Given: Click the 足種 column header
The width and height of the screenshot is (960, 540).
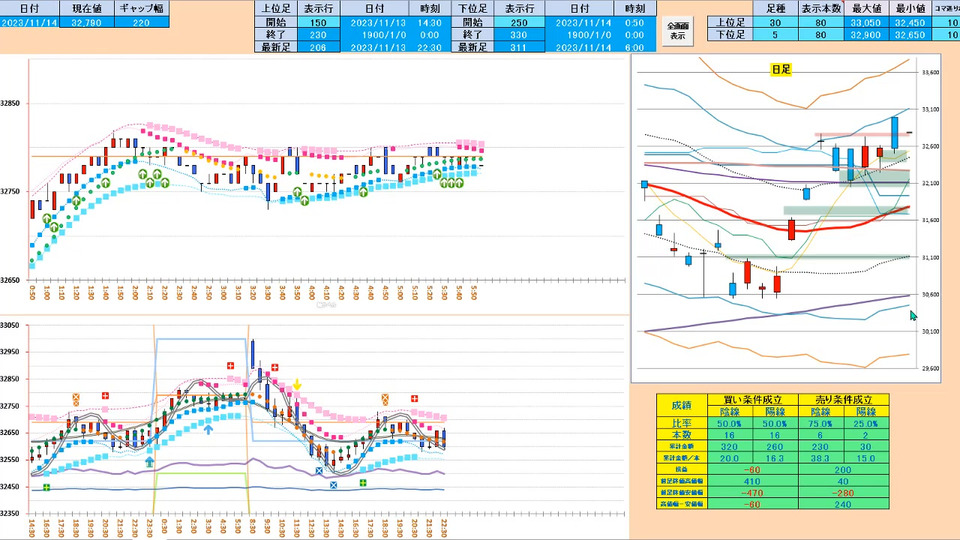Looking at the screenshot, I should (776, 9).
